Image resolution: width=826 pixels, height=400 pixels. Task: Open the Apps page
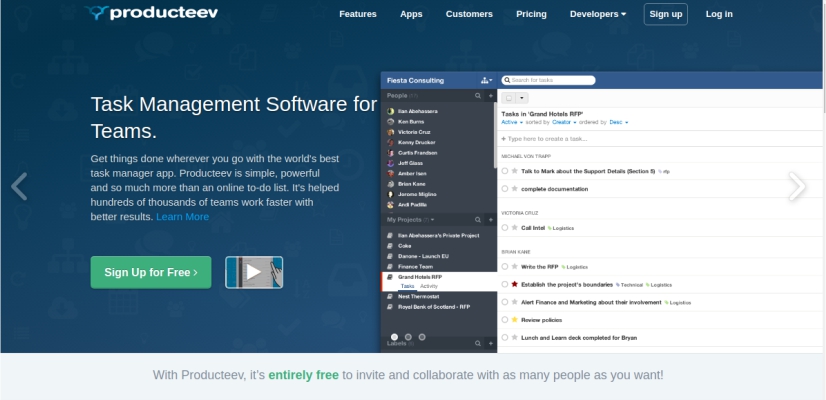tap(411, 14)
